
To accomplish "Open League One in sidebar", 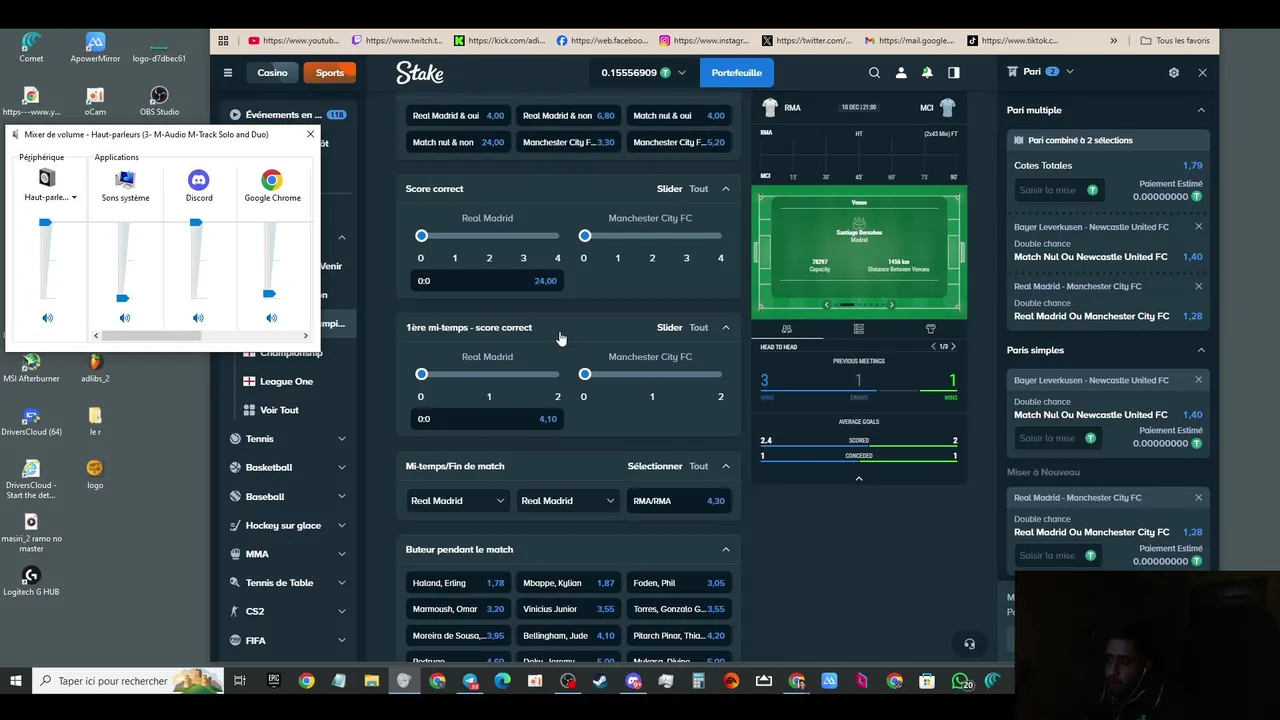I will (286, 381).
